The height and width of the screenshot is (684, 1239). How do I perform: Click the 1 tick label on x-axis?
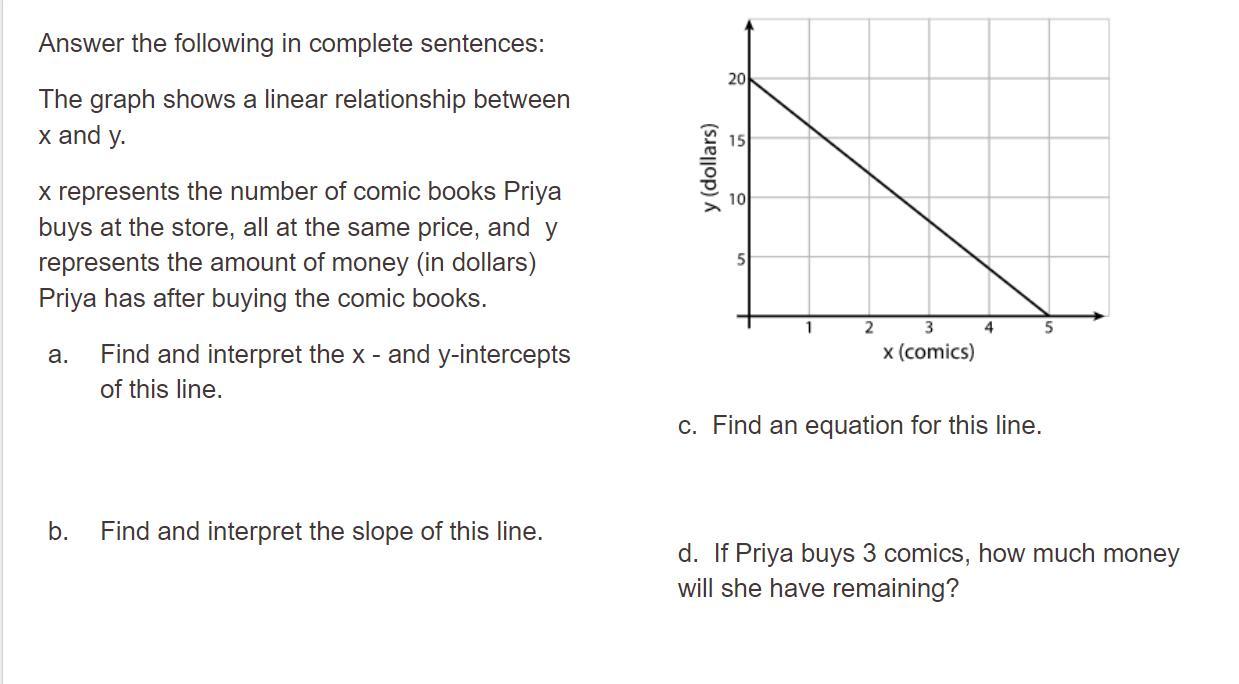(810, 327)
